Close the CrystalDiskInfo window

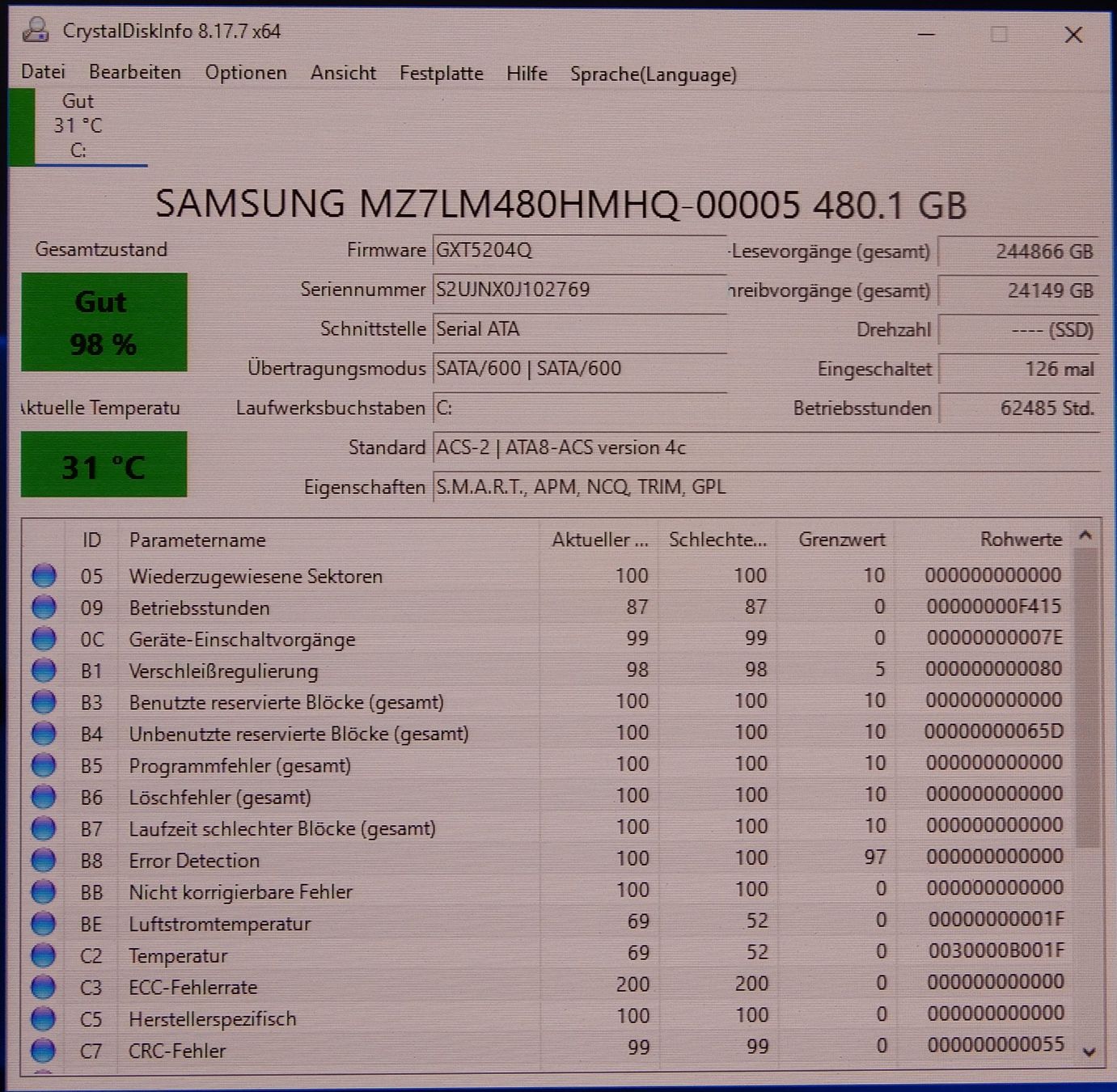coord(1073,35)
